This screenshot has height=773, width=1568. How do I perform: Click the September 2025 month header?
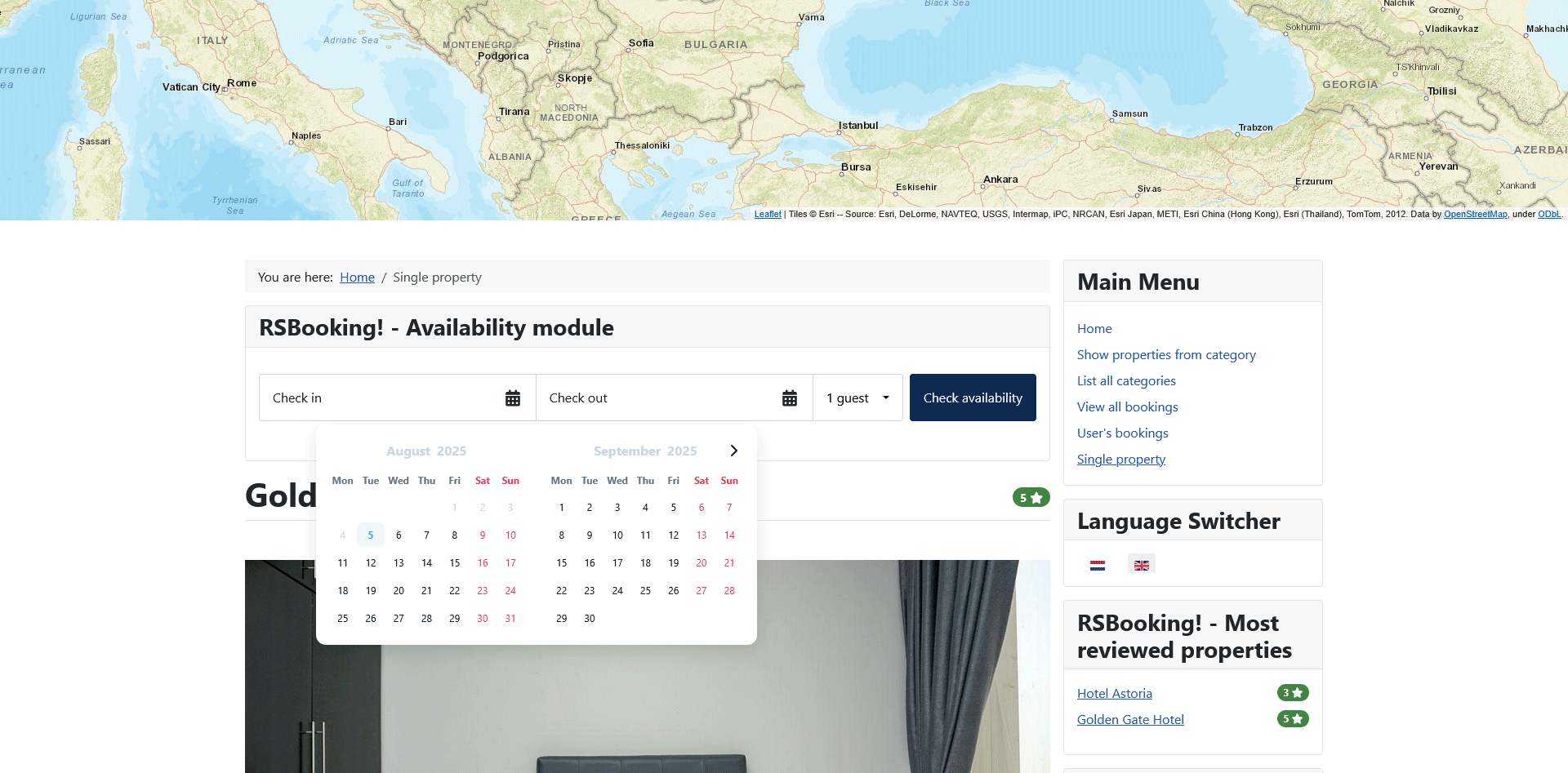645,451
